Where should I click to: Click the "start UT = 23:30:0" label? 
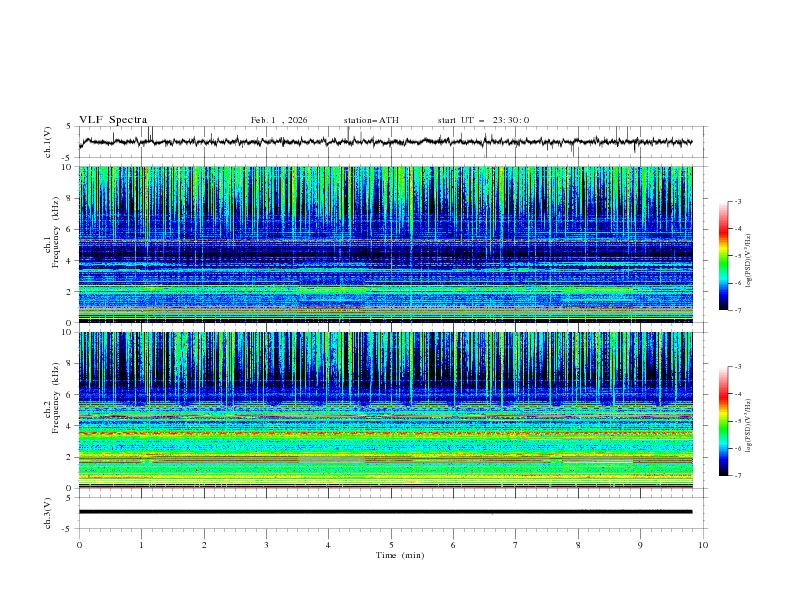pyautogui.click(x=483, y=120)
